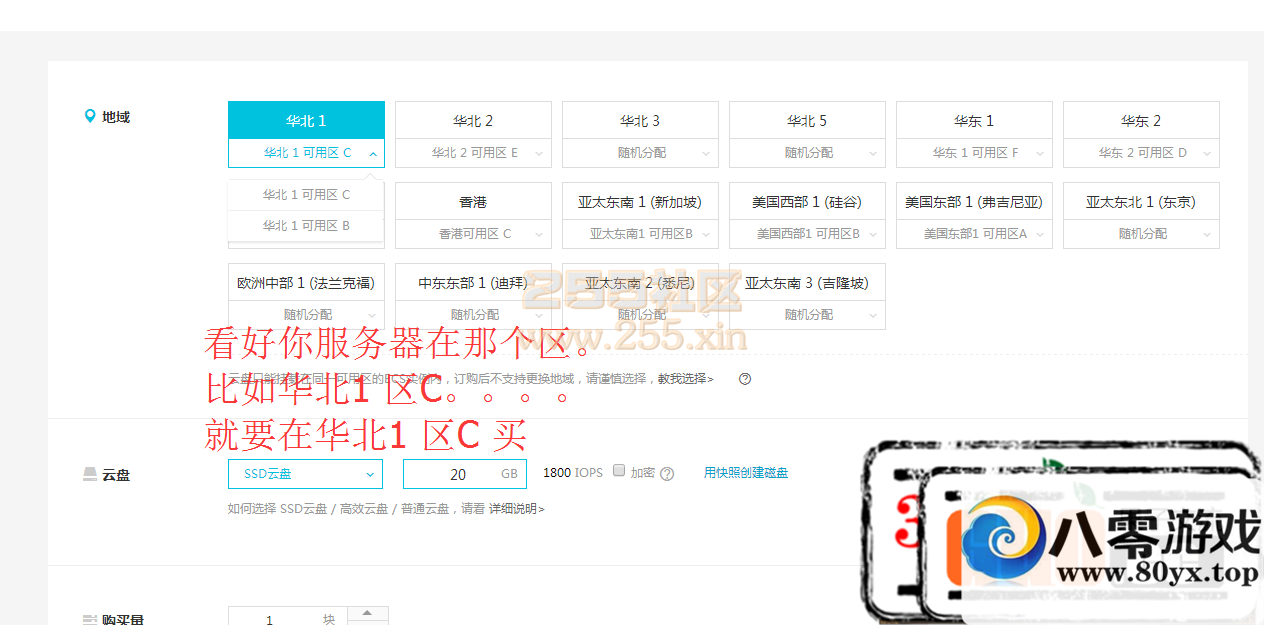Click the 购买量 quantity input field

pyautogui.click(x=288, y=617)
